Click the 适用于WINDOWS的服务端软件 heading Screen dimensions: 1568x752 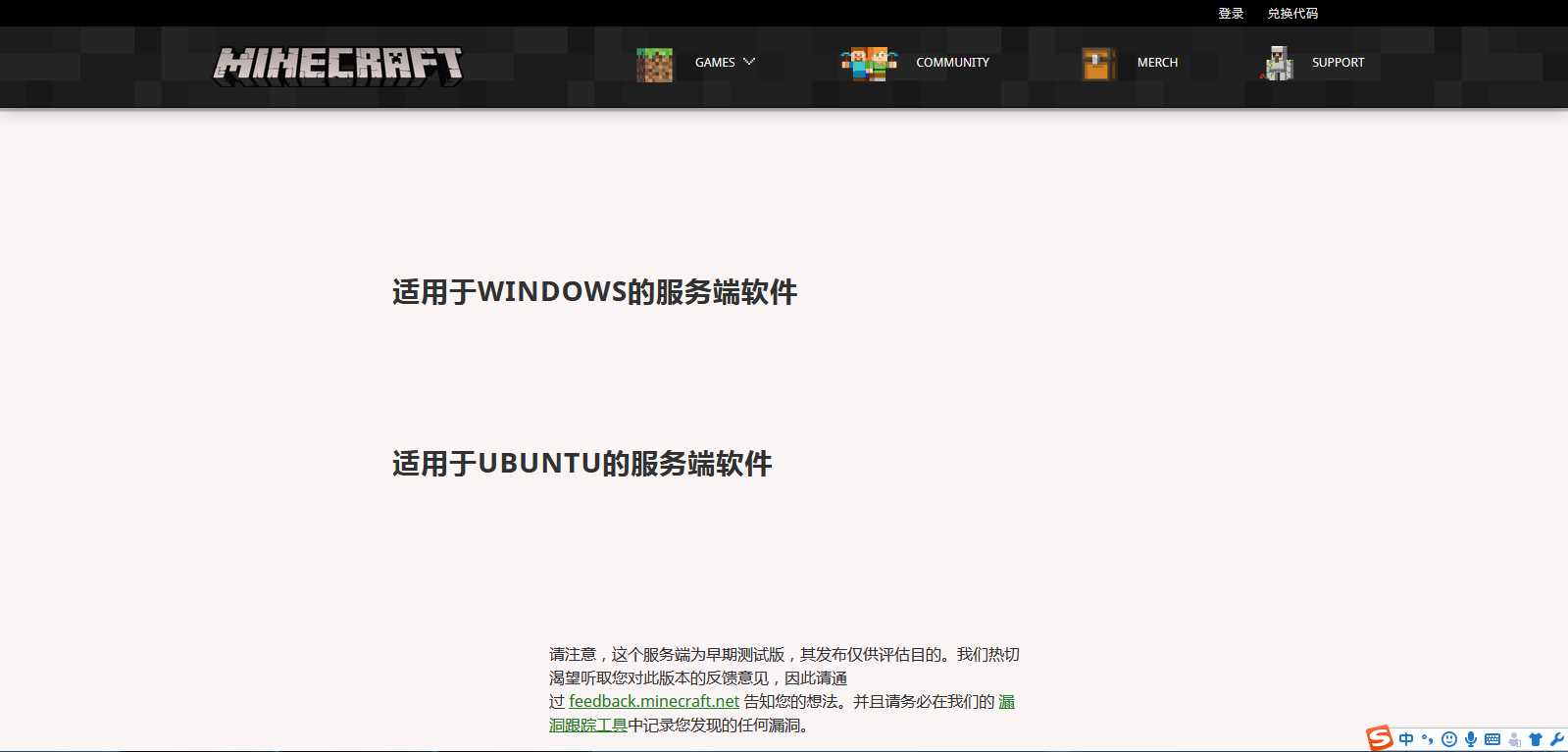(x=595, y=292)
